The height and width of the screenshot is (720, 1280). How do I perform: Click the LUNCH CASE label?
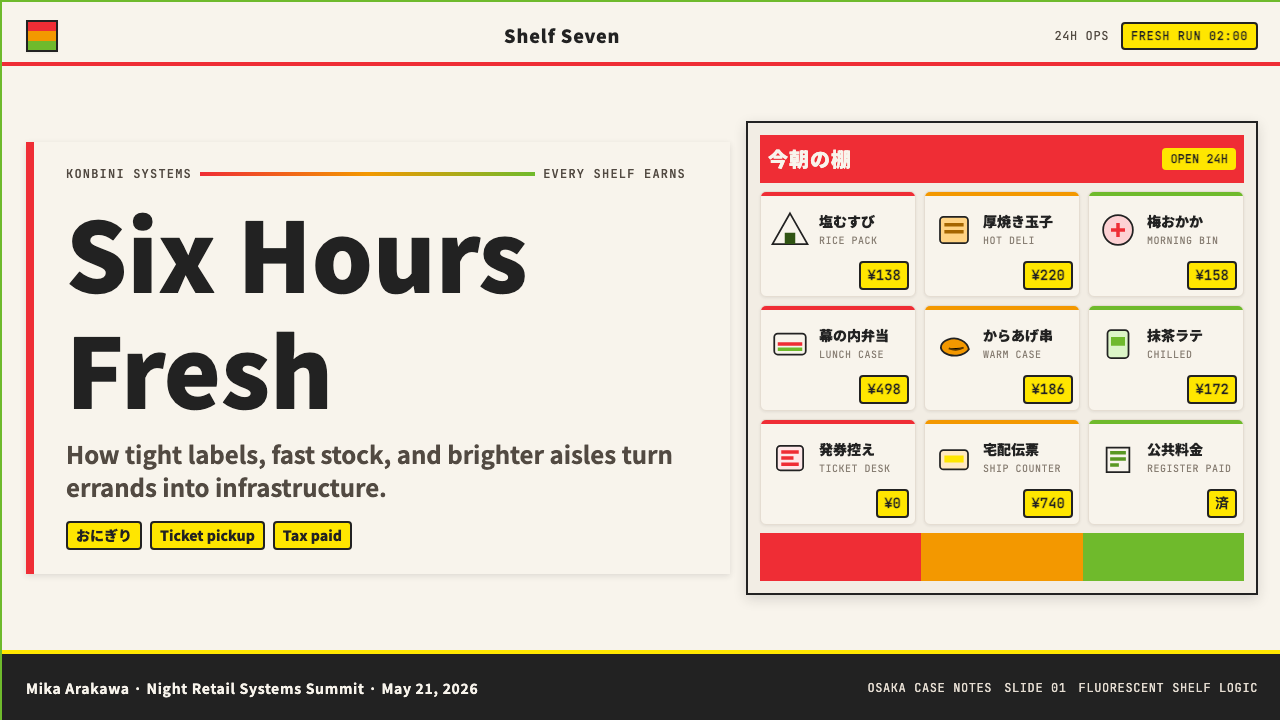[x=852, y=355]
